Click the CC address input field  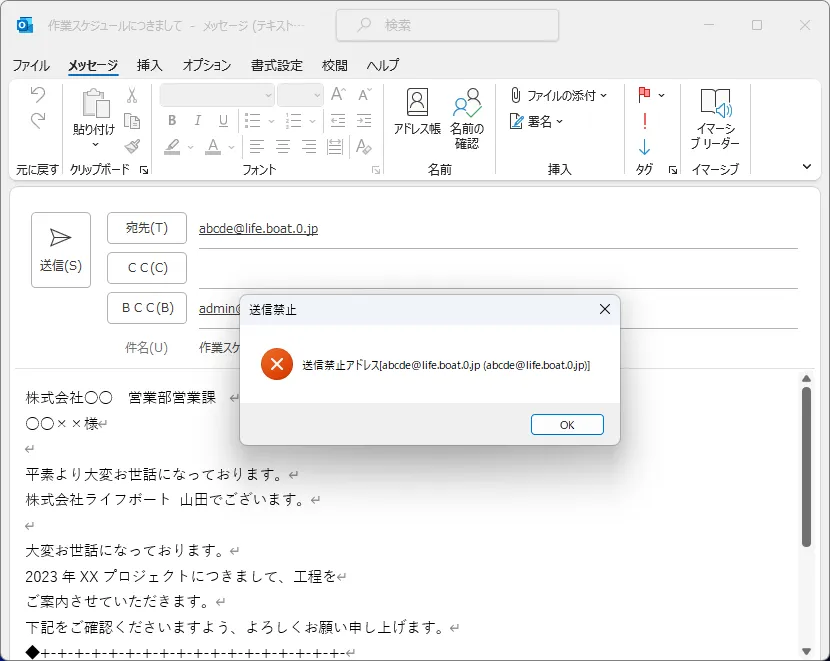click(498, 268)
